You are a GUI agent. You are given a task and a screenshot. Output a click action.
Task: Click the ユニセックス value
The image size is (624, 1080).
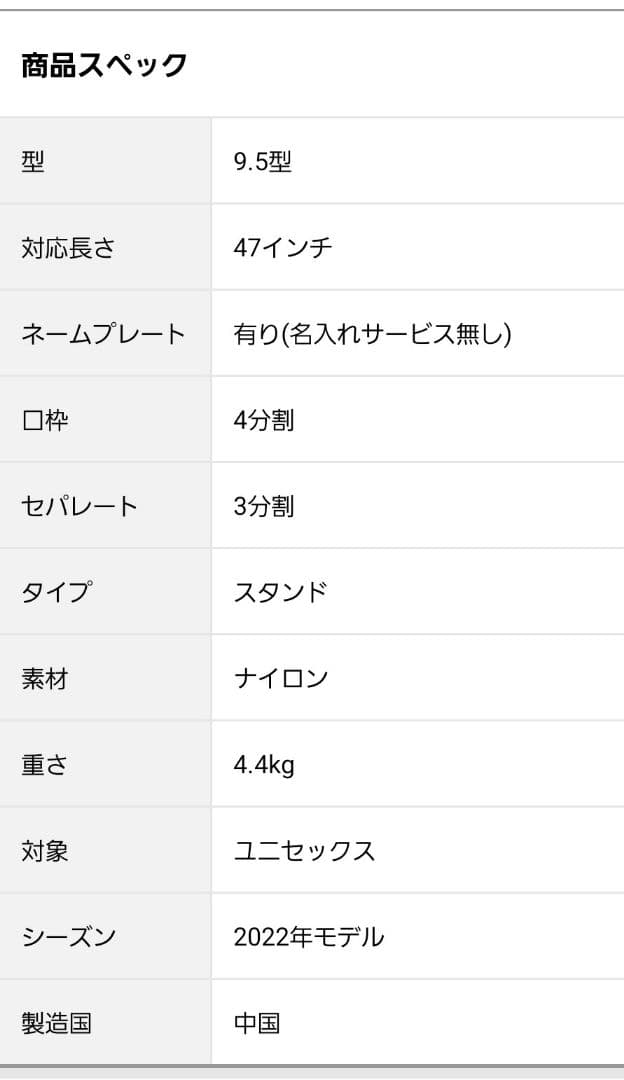(x=305, y=852)
